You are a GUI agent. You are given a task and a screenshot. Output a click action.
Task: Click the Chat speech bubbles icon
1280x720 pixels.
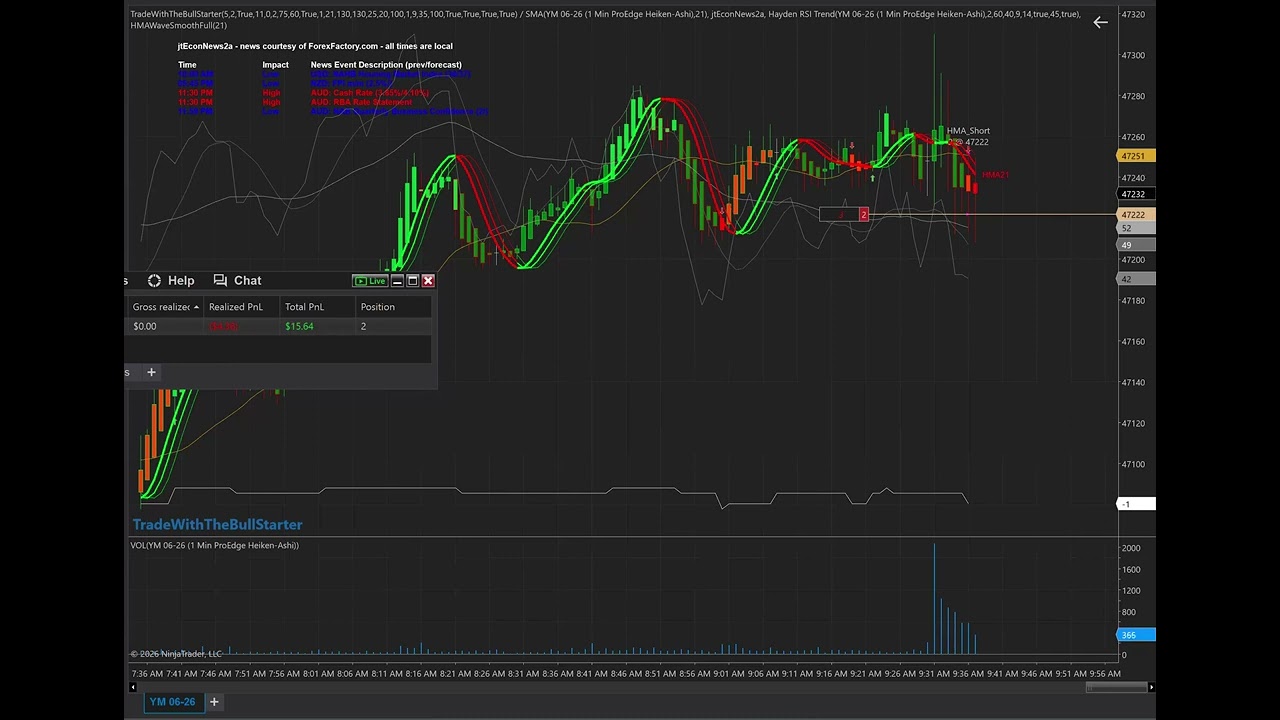(x=220, y=281)
